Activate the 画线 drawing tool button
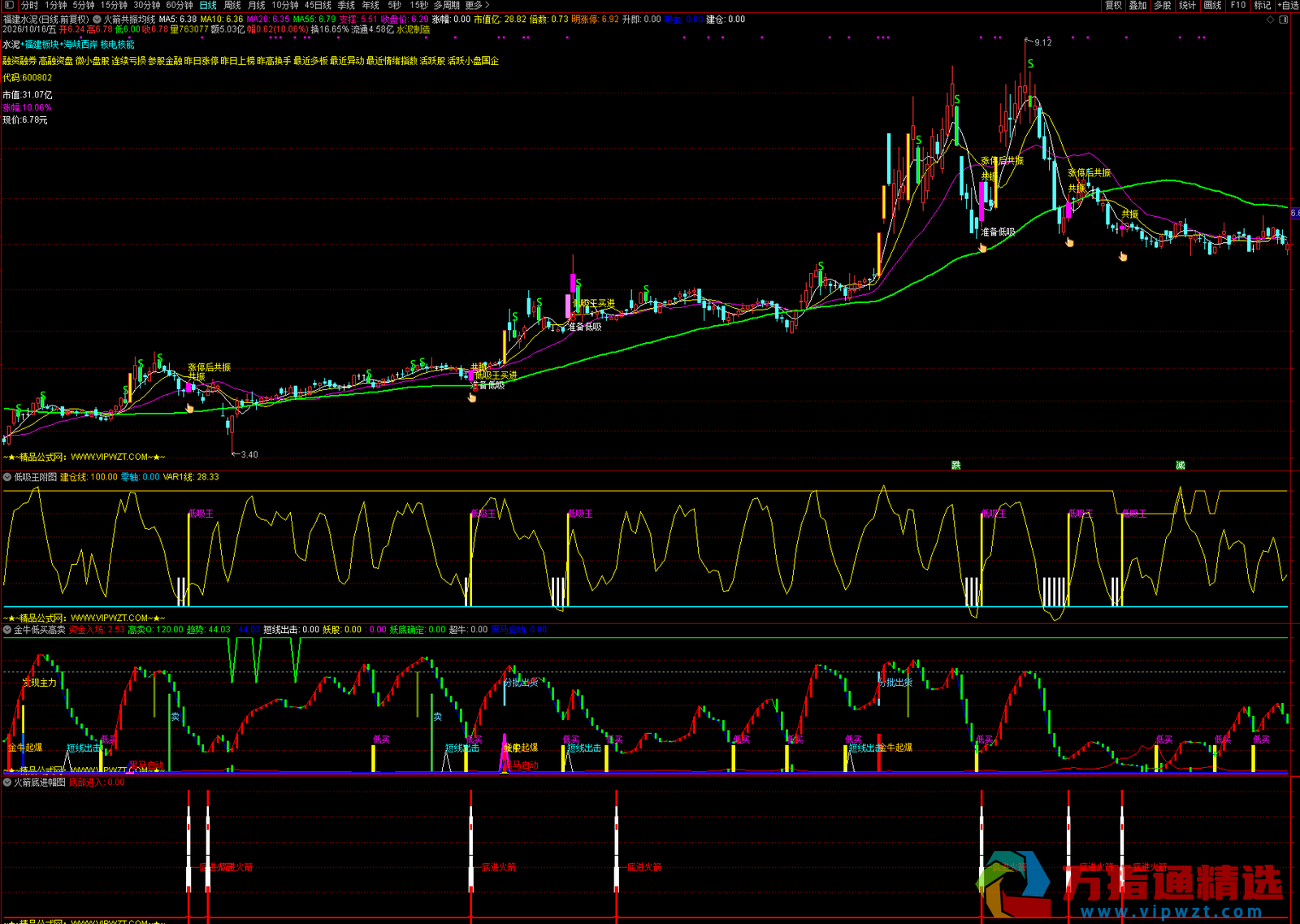The height and width of the screenshot is (924, 1300). [1213, 5]
